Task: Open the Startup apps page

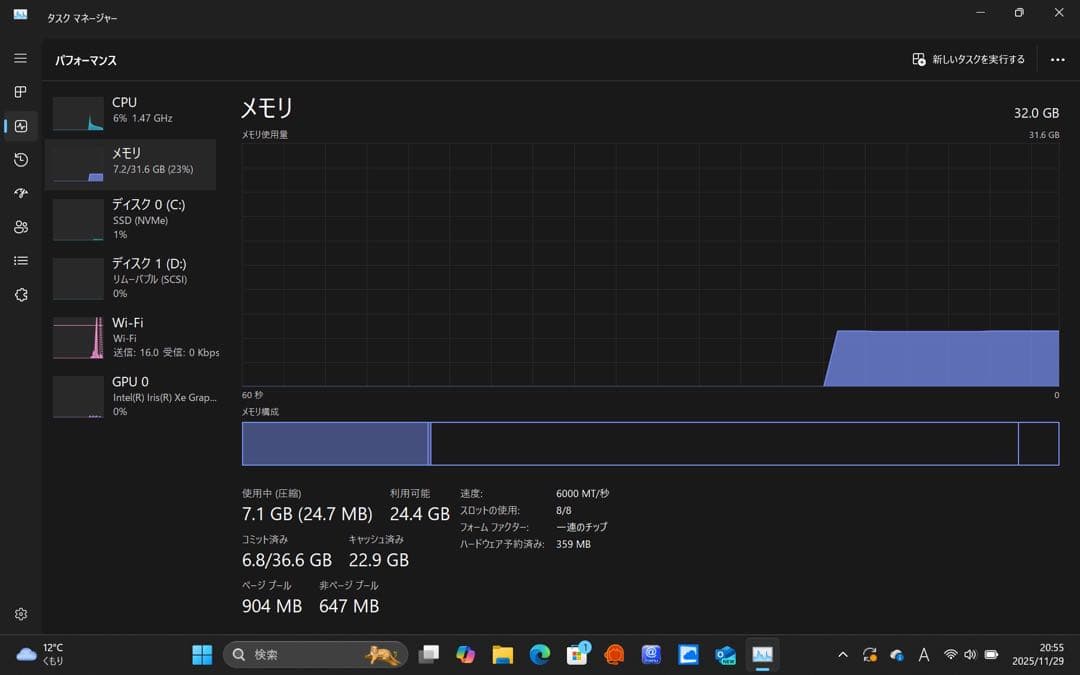Action: point(20,193)
